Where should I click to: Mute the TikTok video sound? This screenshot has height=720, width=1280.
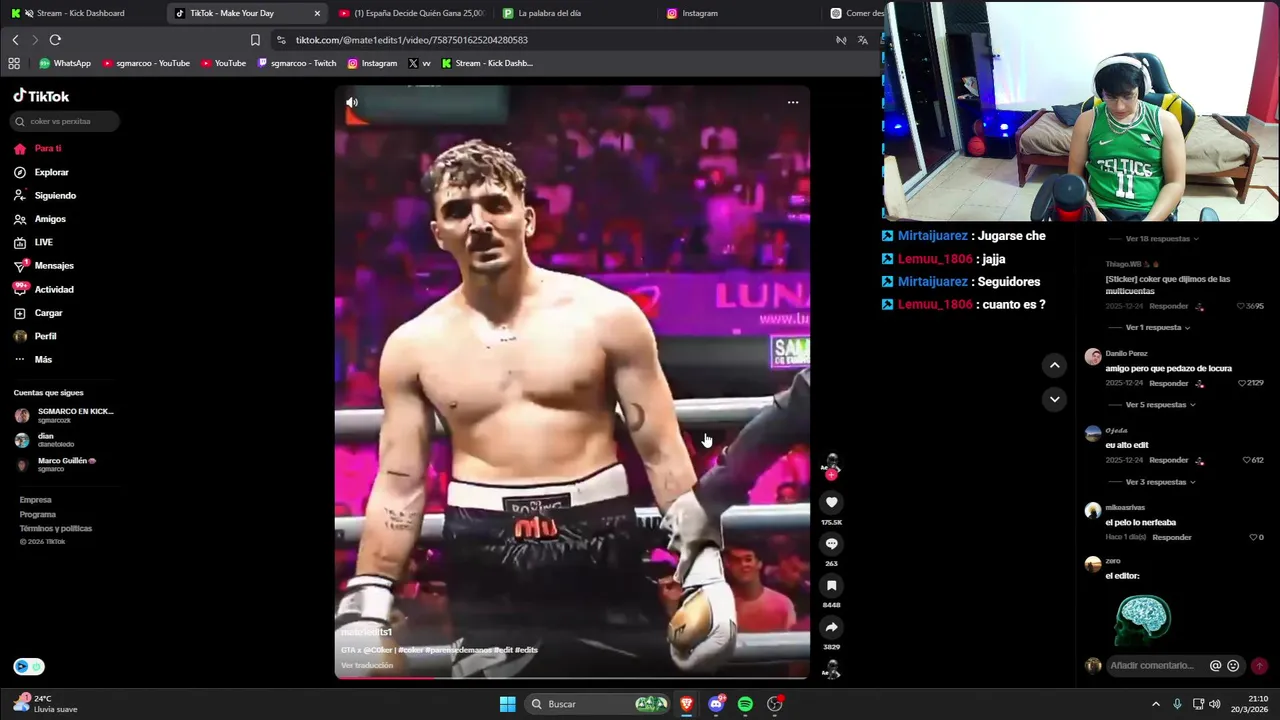point(352,102)
